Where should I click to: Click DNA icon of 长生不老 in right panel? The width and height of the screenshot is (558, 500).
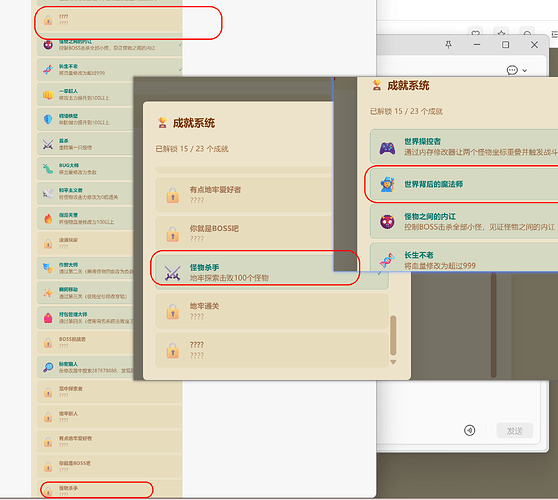(x=387, y=260)
